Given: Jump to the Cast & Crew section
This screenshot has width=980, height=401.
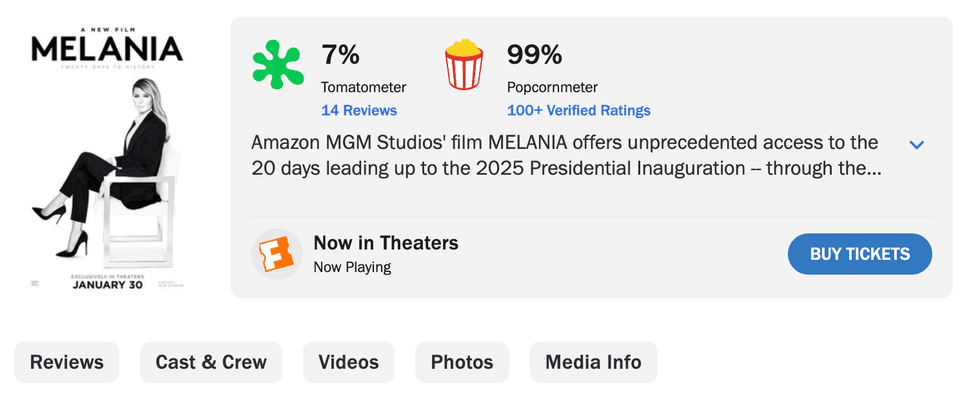Looking at the screenshot, I should click(x=211, y=362).
